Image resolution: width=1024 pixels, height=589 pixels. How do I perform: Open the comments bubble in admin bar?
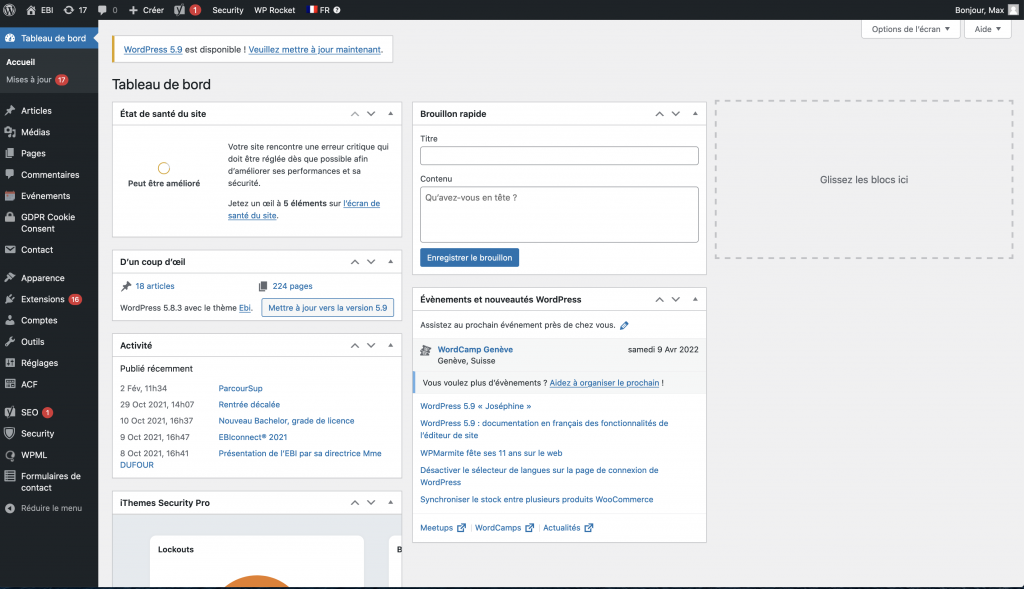(102, 10)
